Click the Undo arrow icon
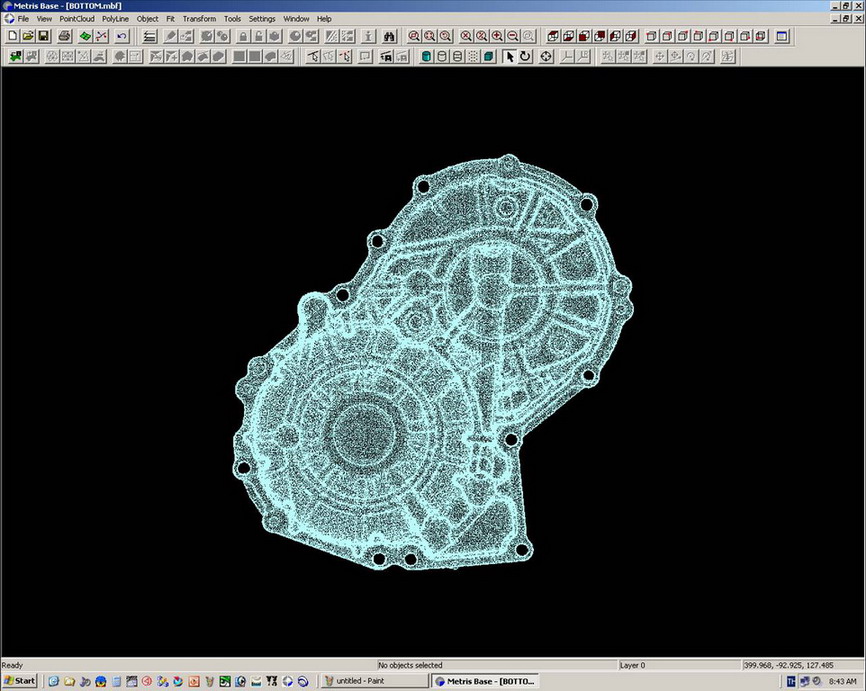866x691 pixels. pyautogui.click(x=122, y=36)
